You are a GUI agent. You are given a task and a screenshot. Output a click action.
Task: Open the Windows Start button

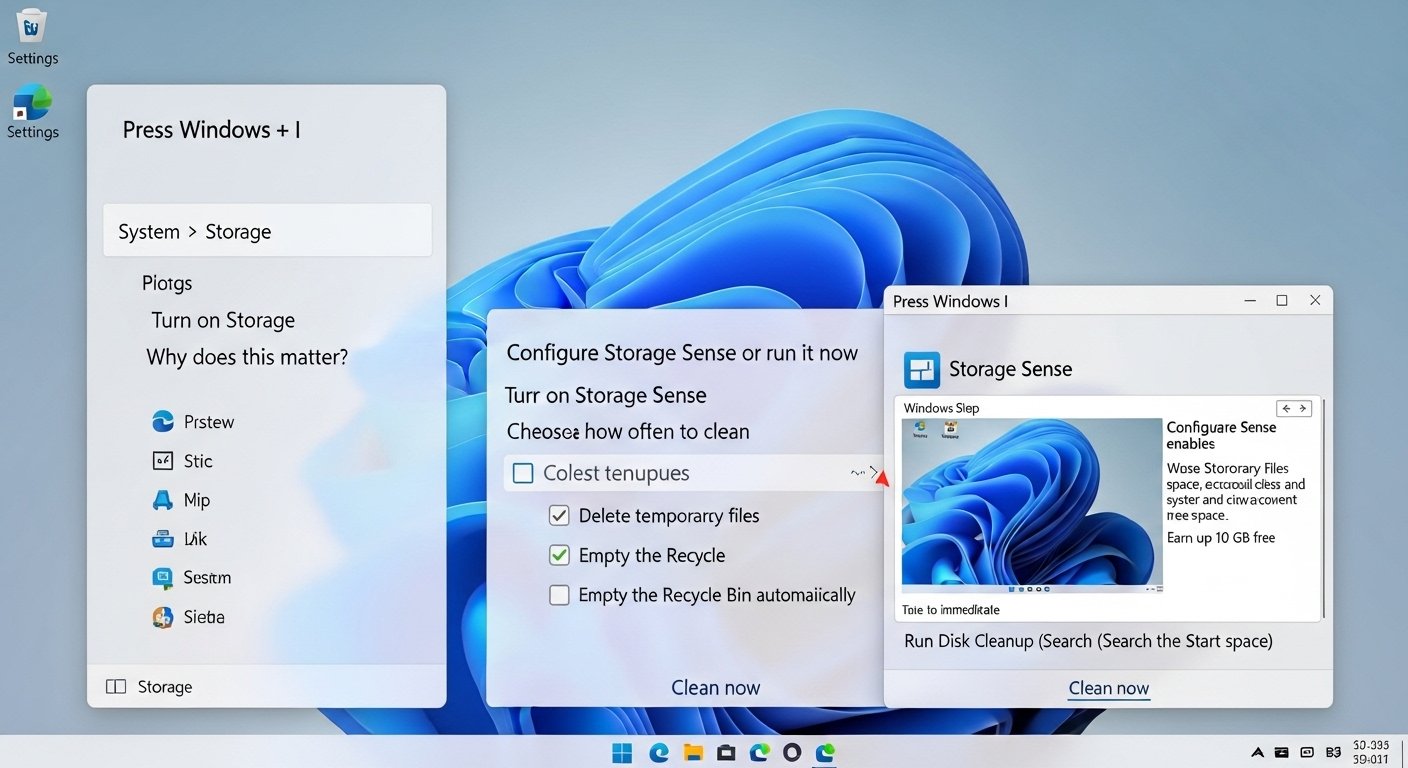[x=622, y=752]
